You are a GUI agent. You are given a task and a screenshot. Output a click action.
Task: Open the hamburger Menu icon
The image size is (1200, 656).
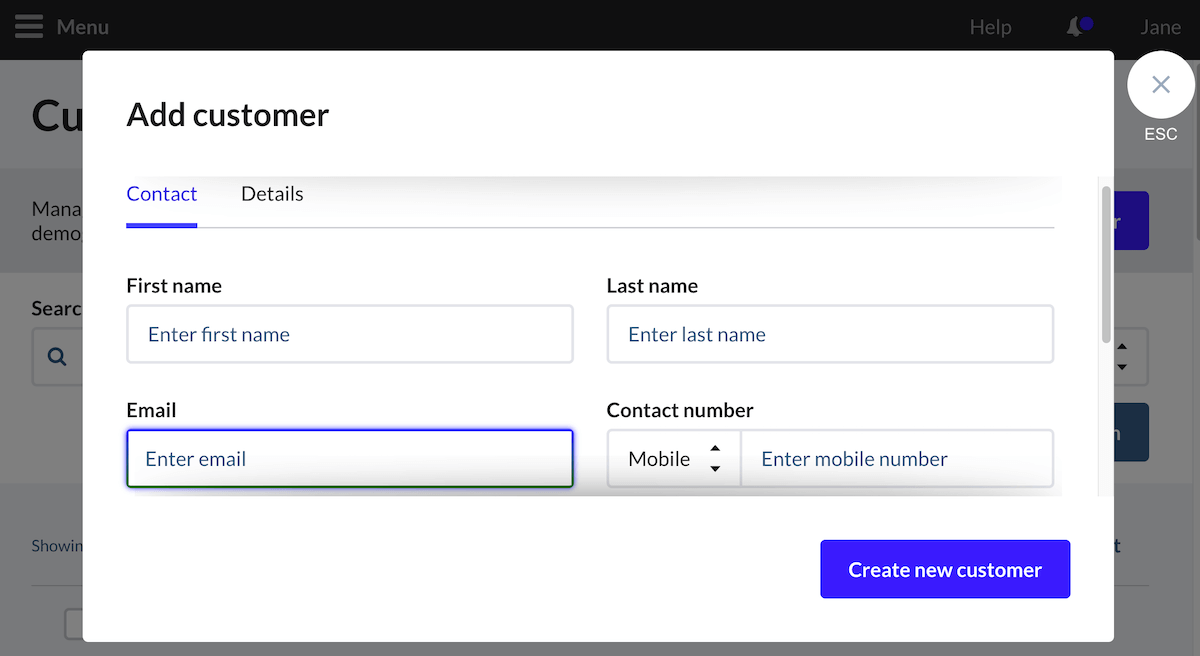click(29, 27)
